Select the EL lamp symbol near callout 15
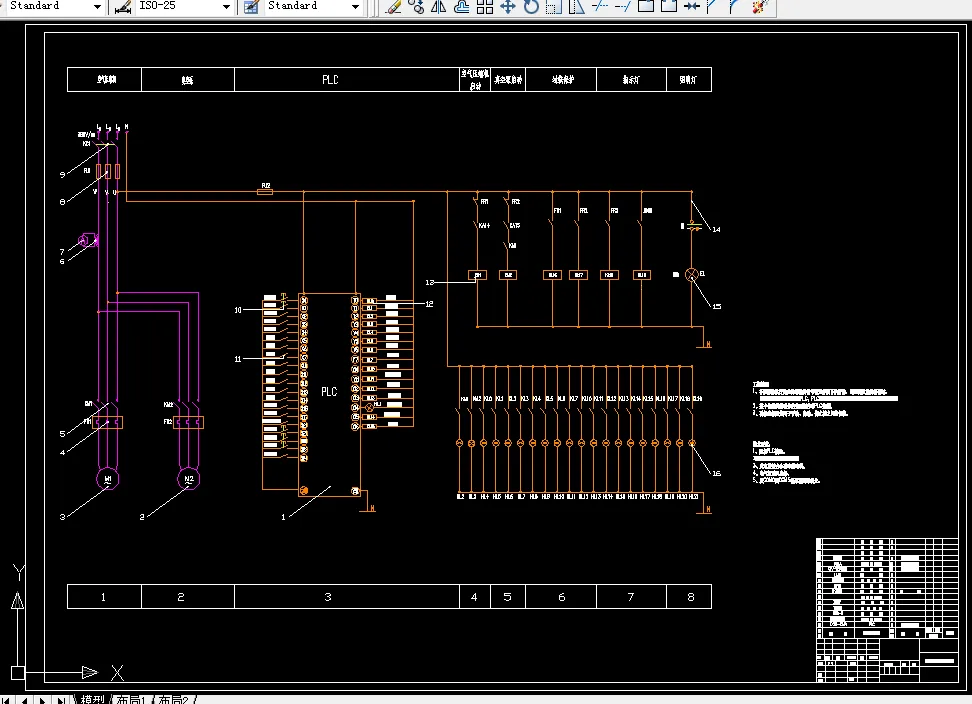Screen dimensions: 972x704 692,275
